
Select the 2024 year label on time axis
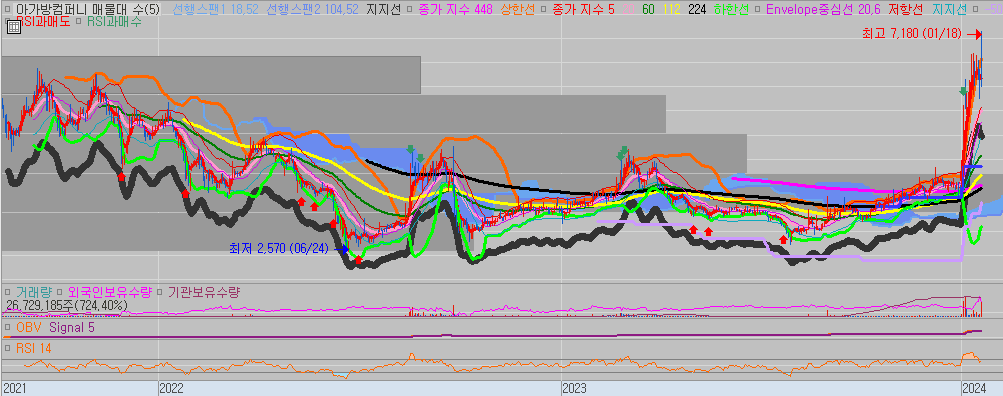click(974, 388)
